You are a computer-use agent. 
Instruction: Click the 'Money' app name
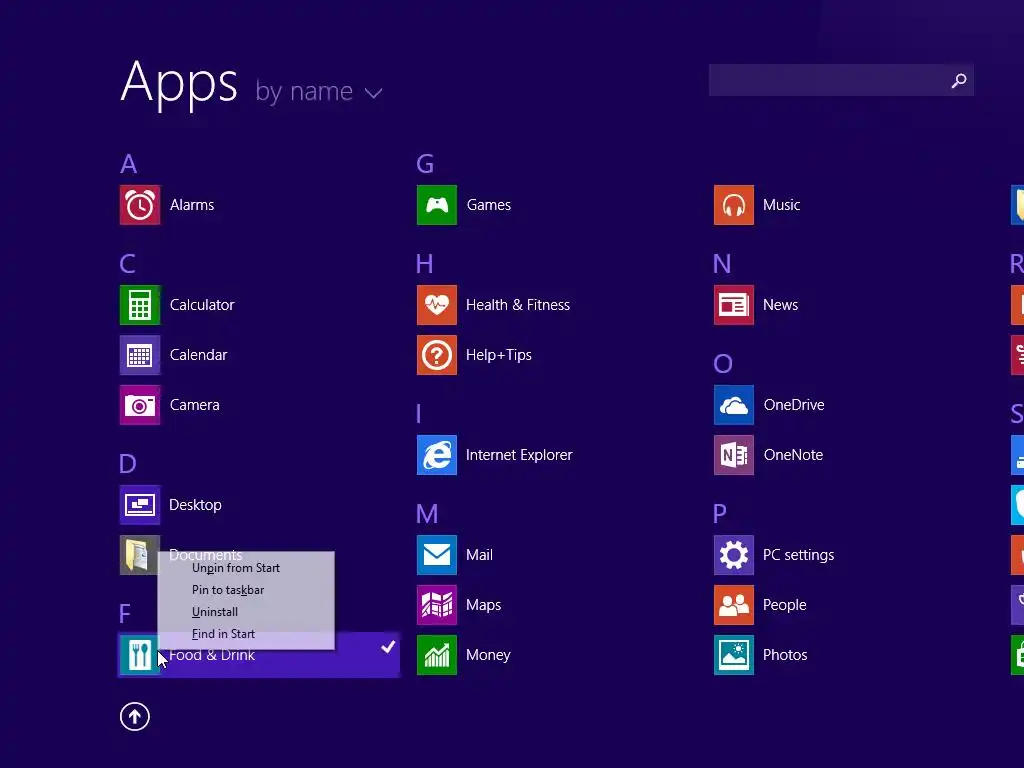point(488,655)
